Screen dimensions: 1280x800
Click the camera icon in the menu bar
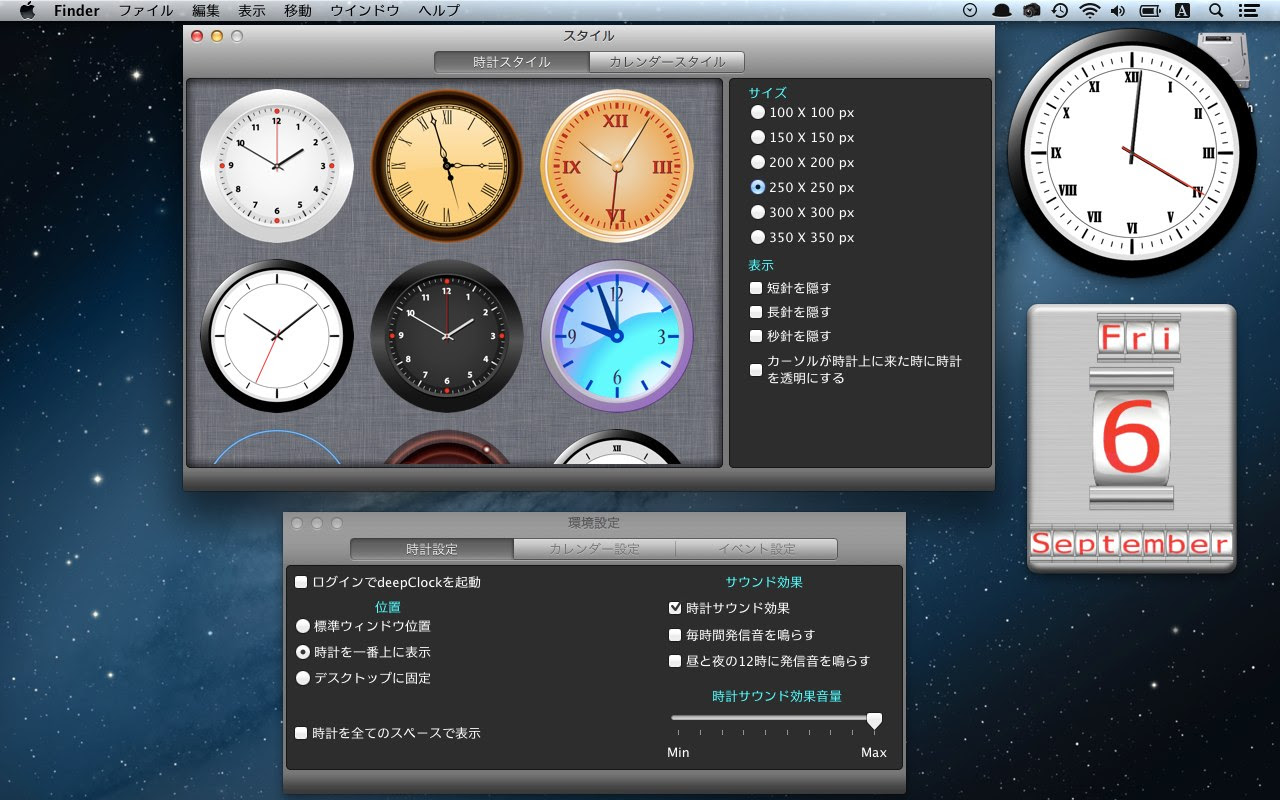[1032, 11]
